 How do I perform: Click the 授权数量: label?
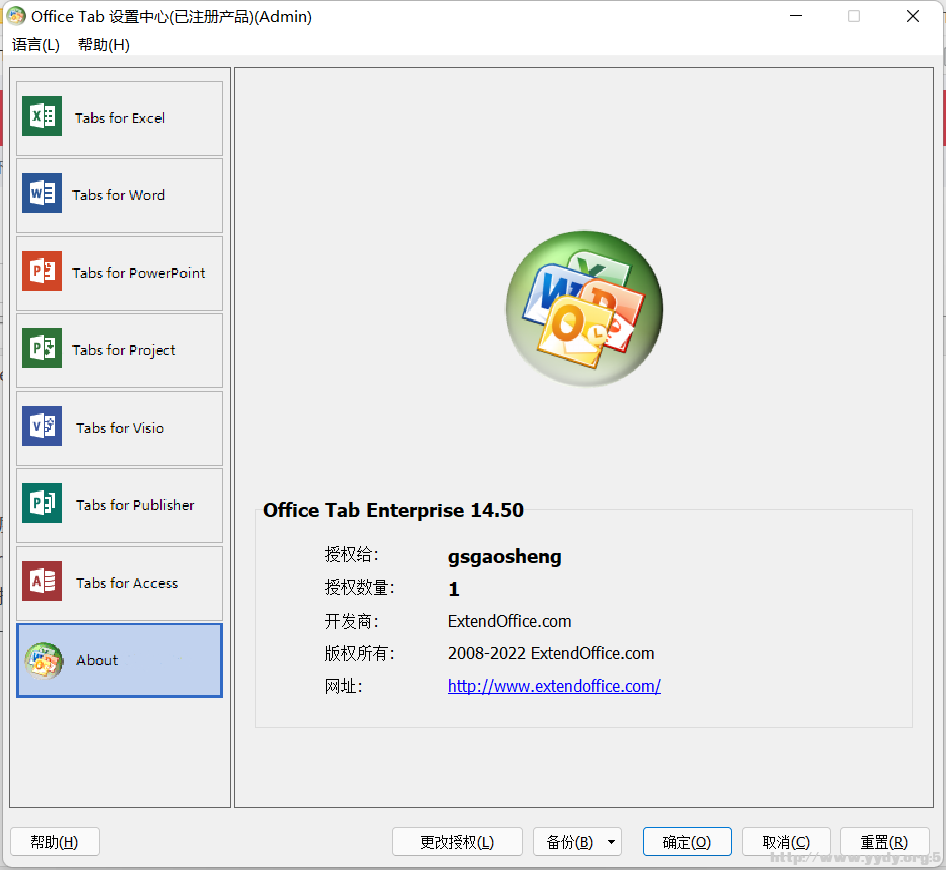(360, 587)
